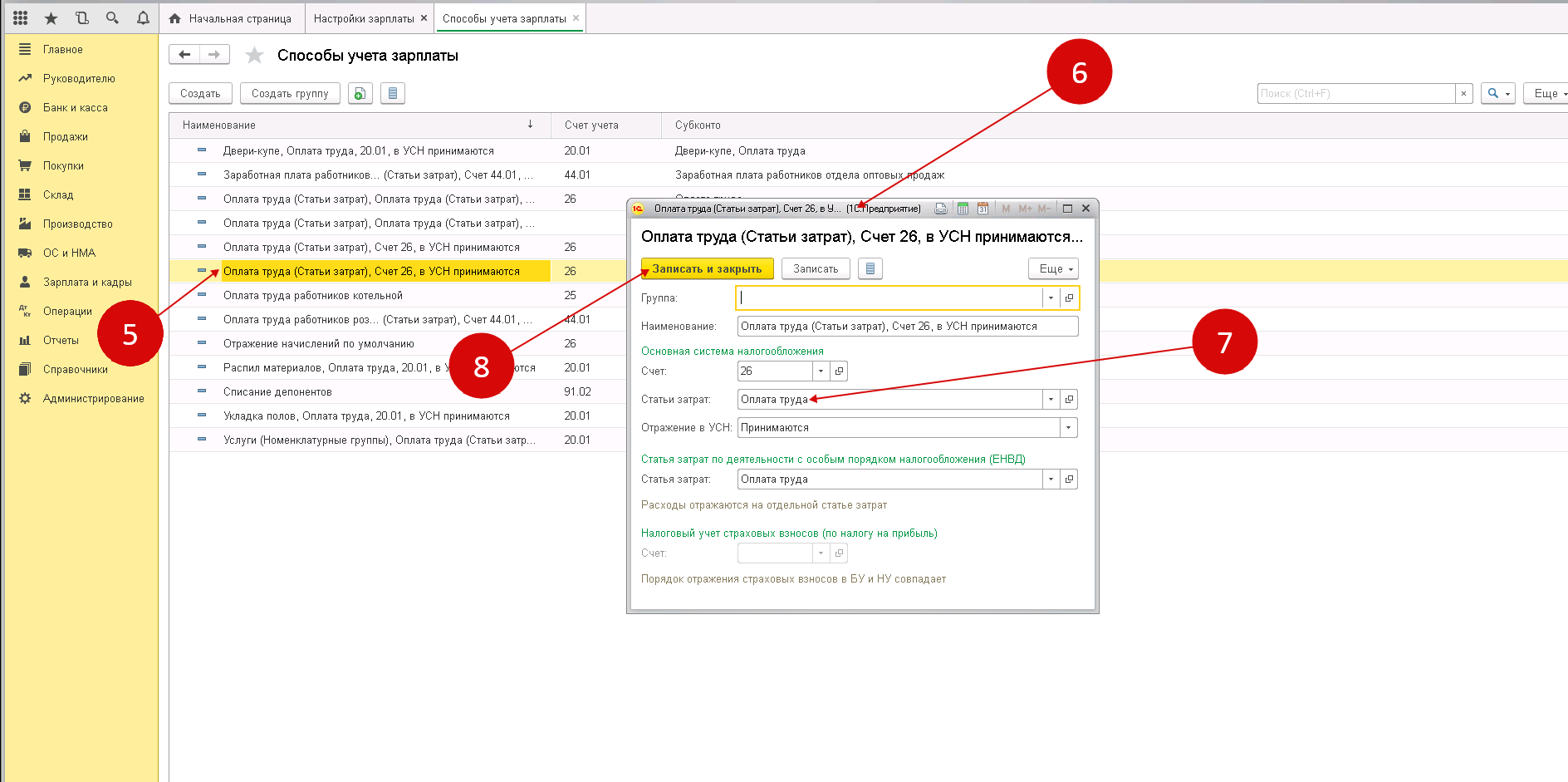Select the Списание депонентов row
The height and width of the screenshot is (782, 1568).
click(277, 391)
